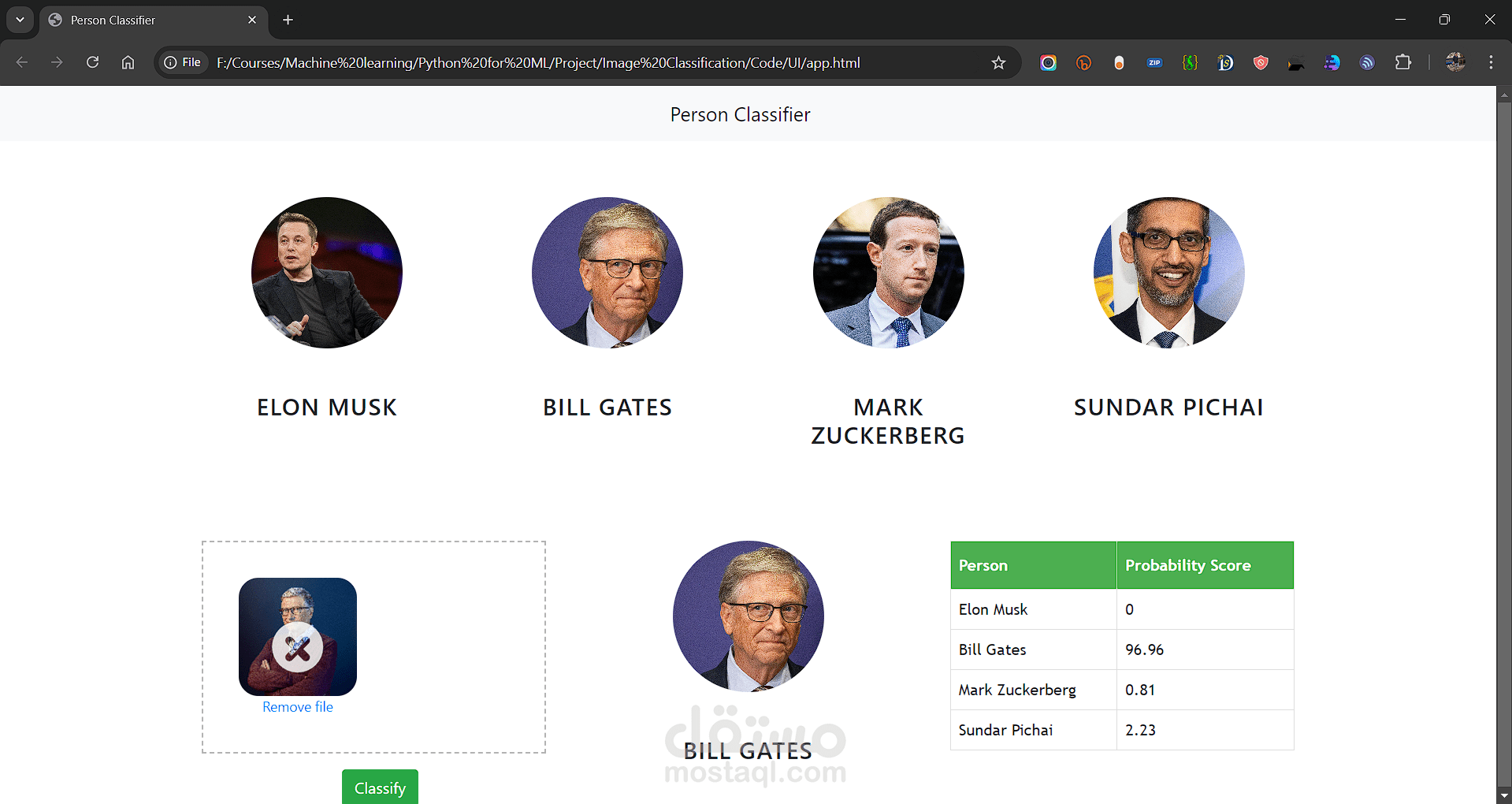Click the red shield blocker extension

coord(1261,63)
